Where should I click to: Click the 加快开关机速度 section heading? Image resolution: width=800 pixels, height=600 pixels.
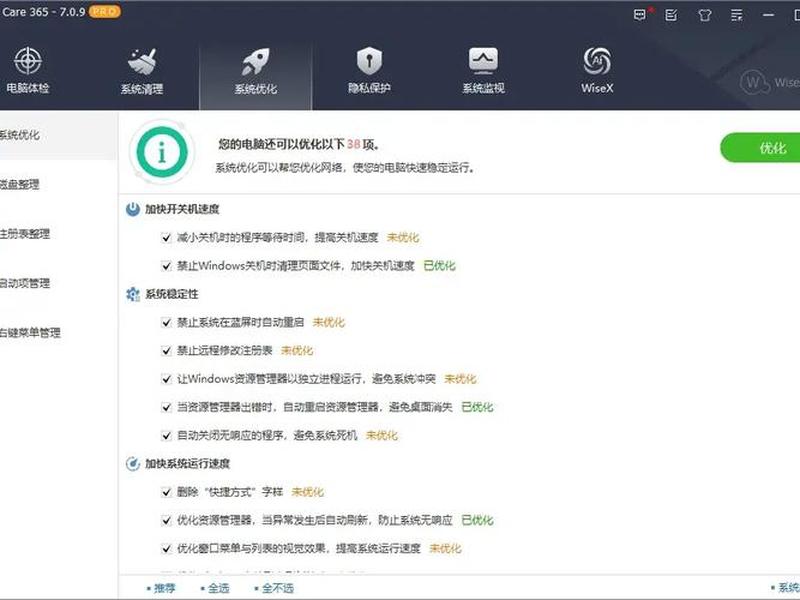(x=182, y=209)
